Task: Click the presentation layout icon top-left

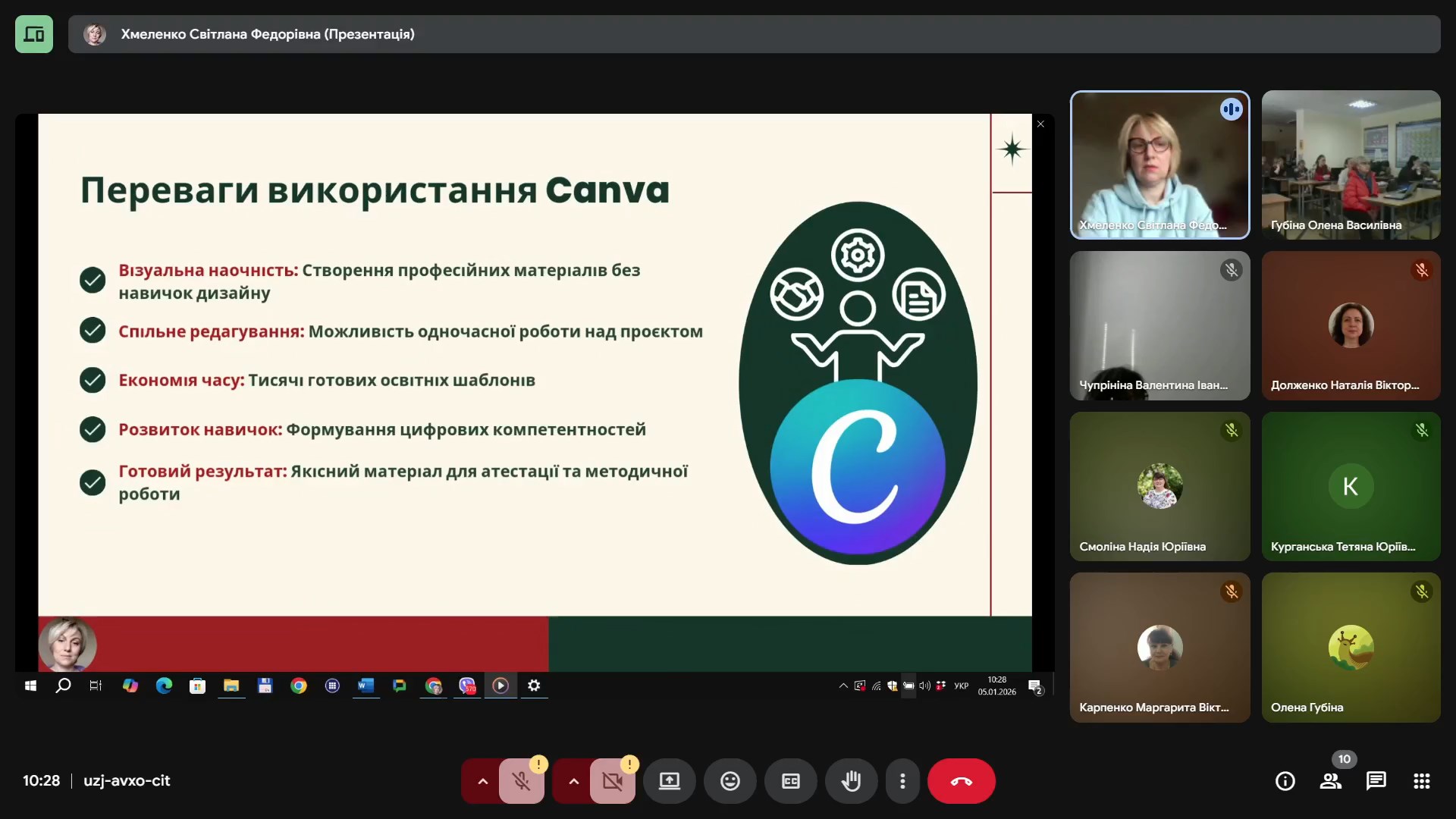Action: (x=34, y=34)
